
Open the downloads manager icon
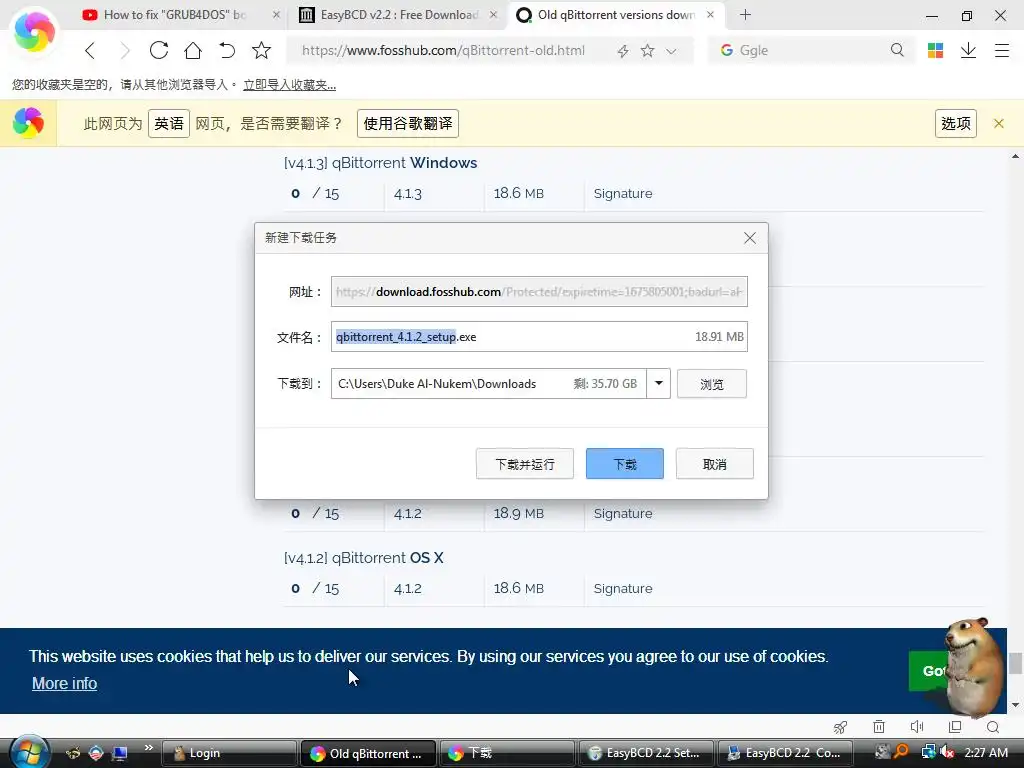[x=968, y=50]
